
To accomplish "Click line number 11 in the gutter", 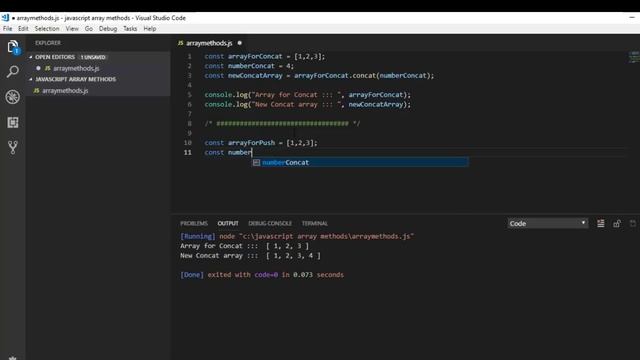I will (187, 152).
